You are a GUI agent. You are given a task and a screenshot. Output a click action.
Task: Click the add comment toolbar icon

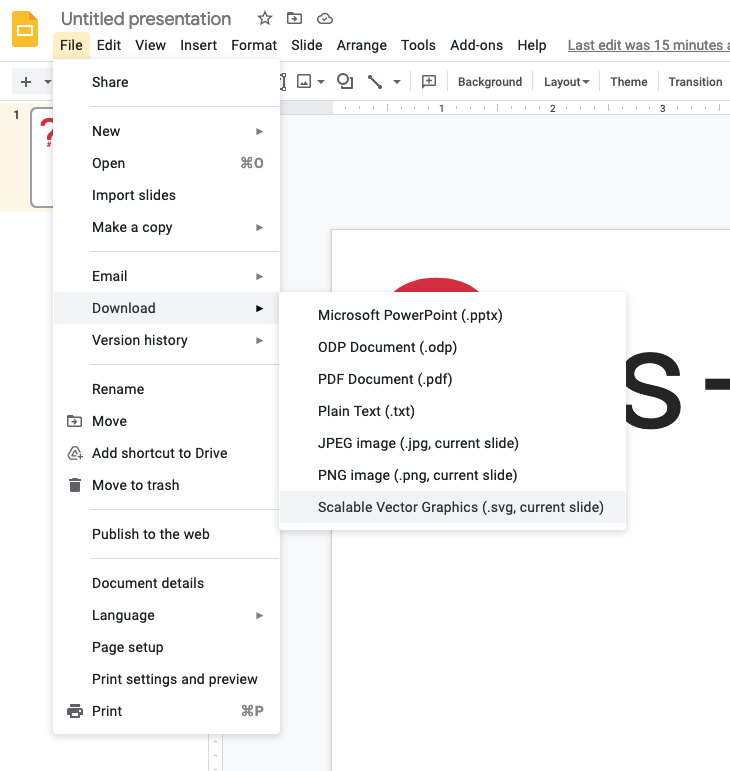point(429,82)
